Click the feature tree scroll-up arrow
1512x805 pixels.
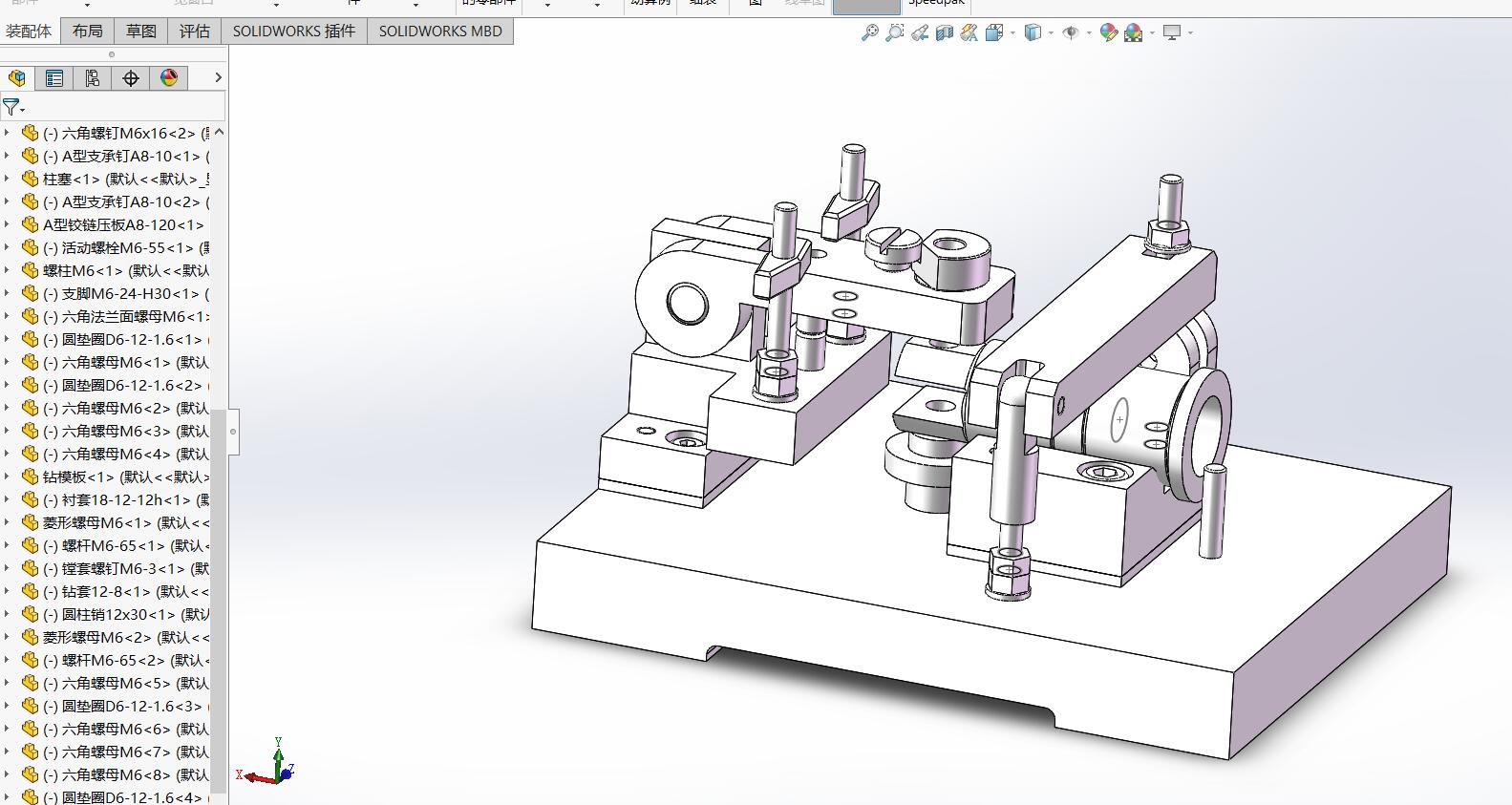coord(219,132)
